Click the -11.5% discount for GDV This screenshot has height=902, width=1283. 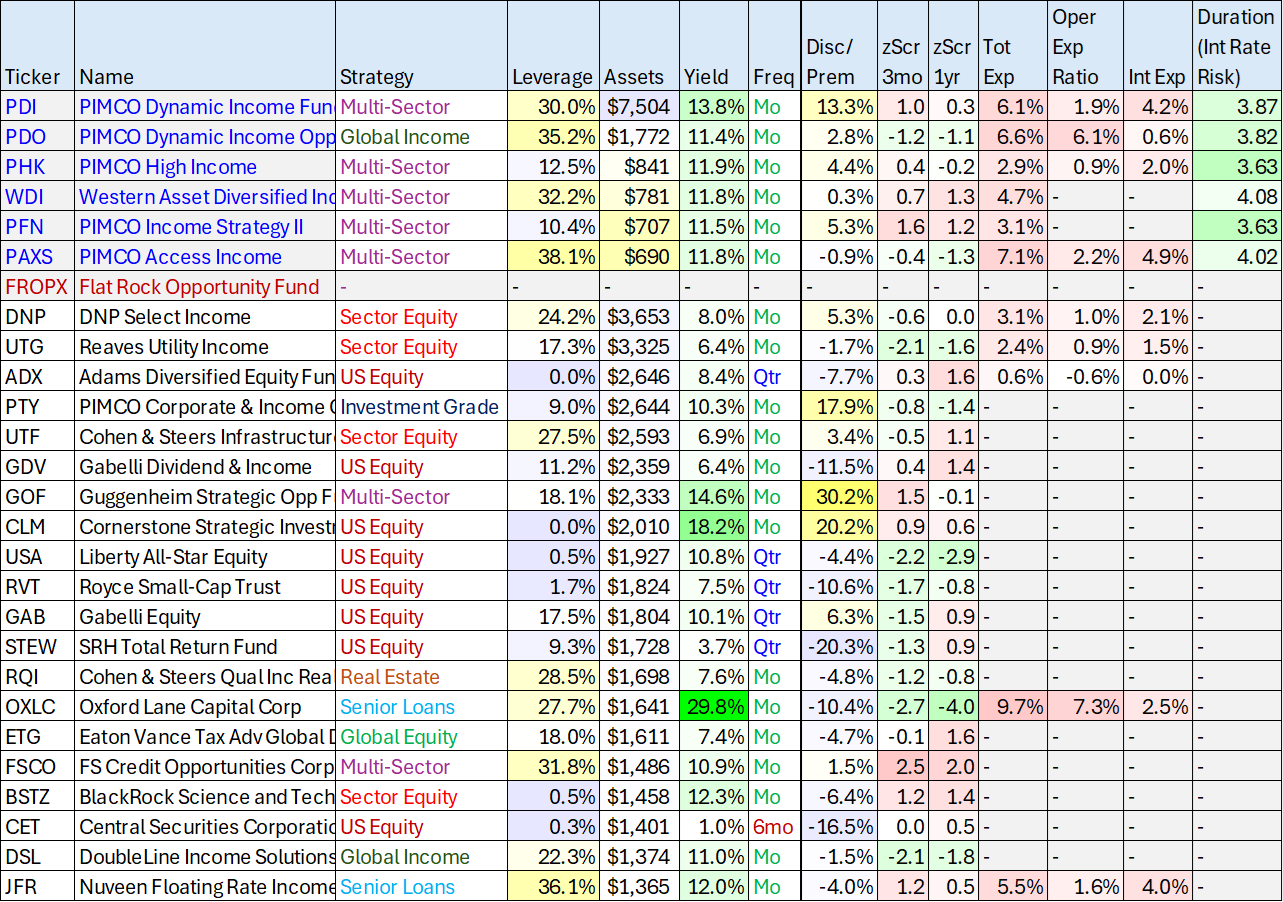click(839, 467)
